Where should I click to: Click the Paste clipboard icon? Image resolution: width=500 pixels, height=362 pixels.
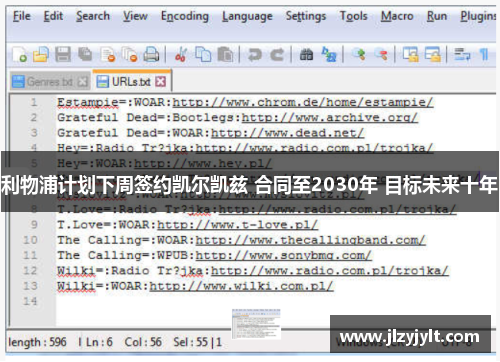[x=225, y=54]
